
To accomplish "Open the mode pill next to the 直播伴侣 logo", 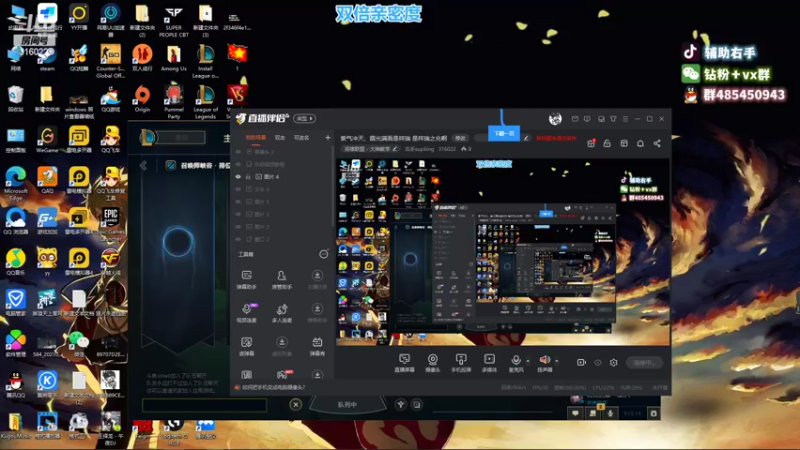I will coord(305,118).
